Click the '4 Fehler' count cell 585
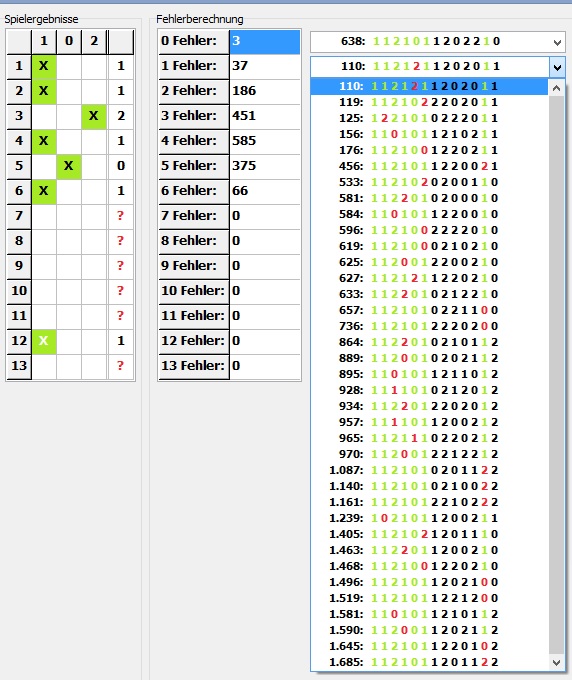 (x=265, y=141)
